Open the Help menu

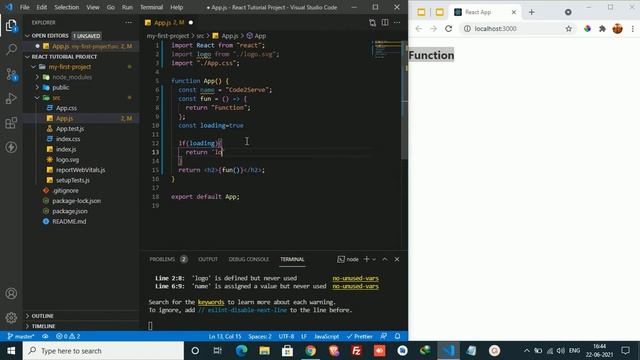point(176,7)
